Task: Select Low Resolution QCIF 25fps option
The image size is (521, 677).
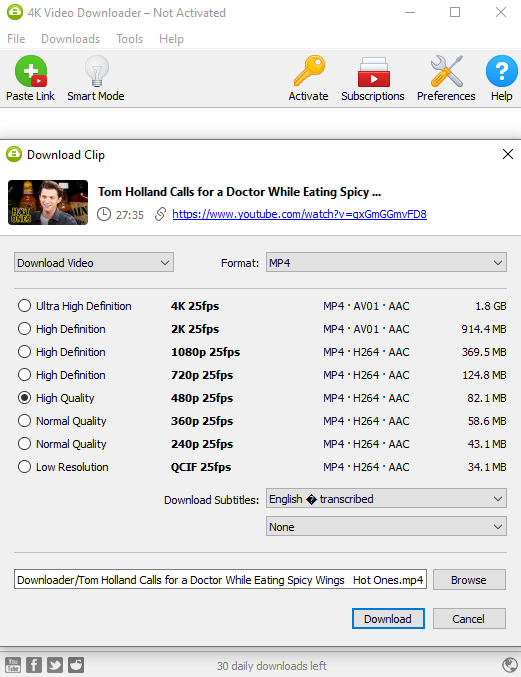Action: point(24,467)
